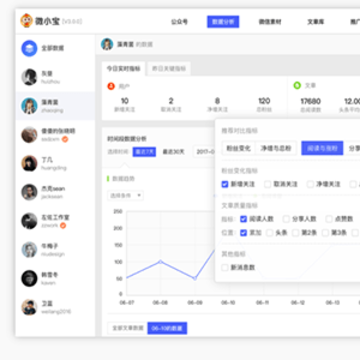The image size is (360, 360).
Task: Click the blue 06-10 data button
Action: 167,328
